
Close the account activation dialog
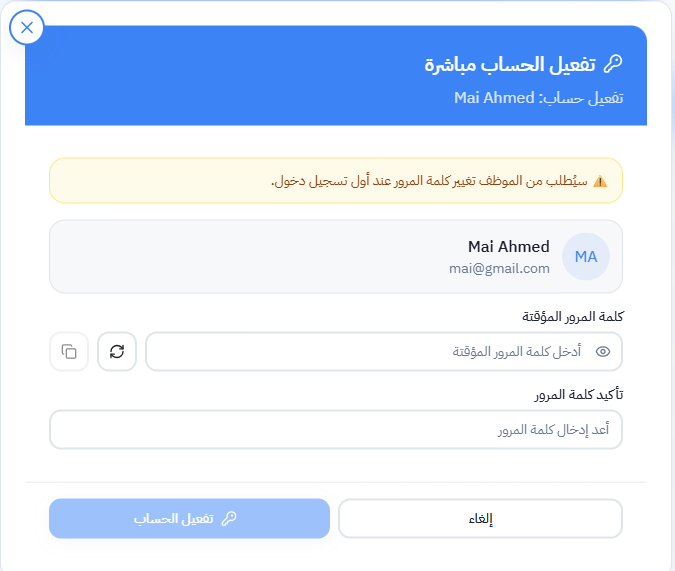(x=27, y=28)
